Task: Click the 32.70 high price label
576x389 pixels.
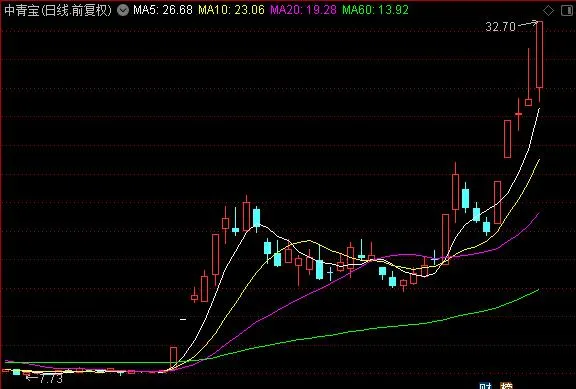Action: (x=500, y=26)
